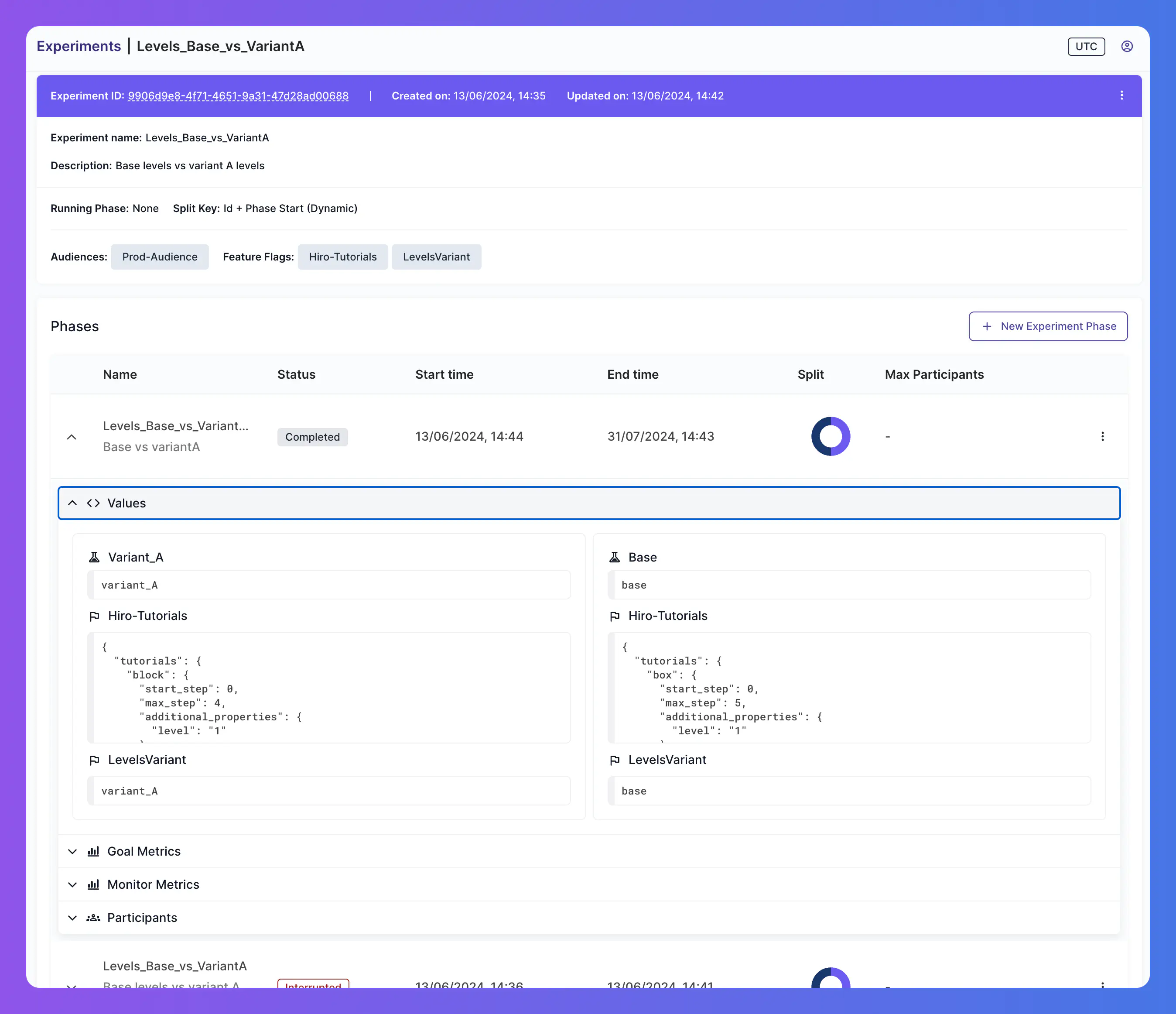Image resolution: width=1176 pixels, height=1014 pixels.
Task: Click the bar chart icon beside Goal Metrics
Action: (x=93, y=852)
